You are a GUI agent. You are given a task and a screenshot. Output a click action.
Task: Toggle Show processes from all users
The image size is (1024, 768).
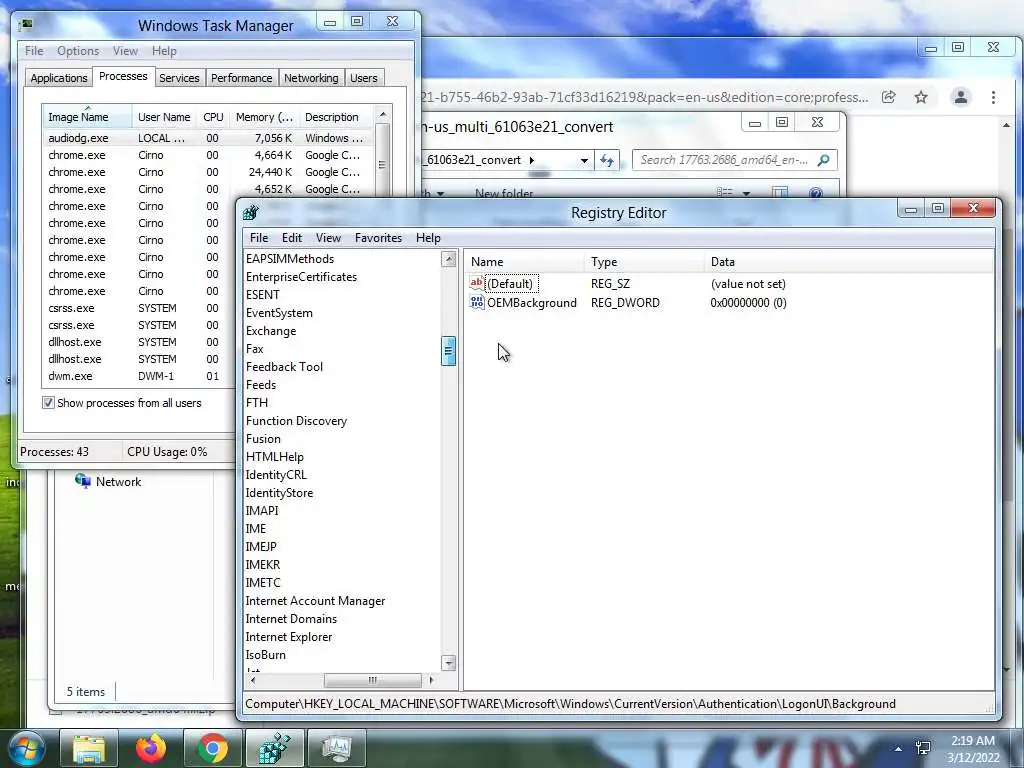[x=48, y=403]
